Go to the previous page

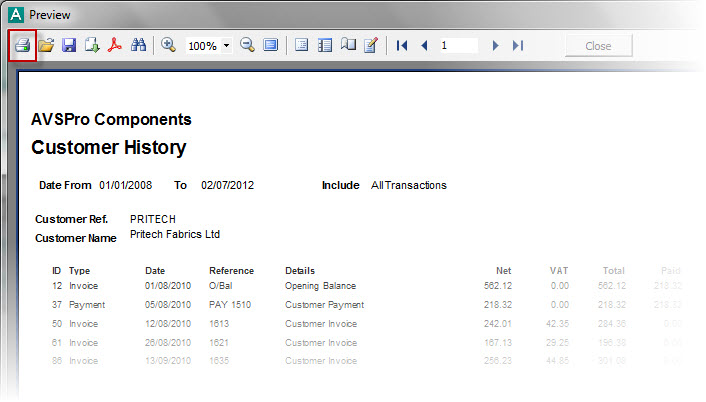coord(424,46)
